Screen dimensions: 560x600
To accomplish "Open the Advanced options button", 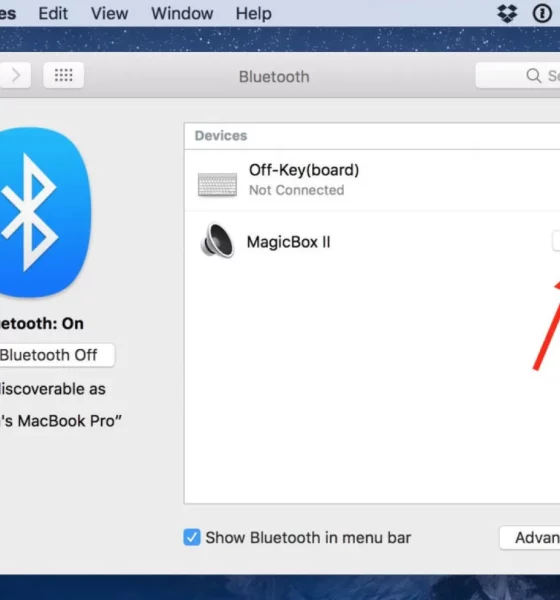I will tap(530, 538).
